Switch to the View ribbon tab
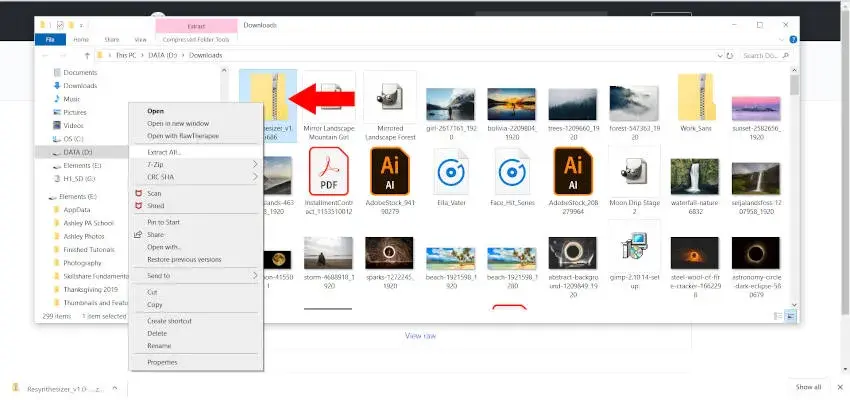Viewport: 850px width, 400px height. (x=140, y=40)
